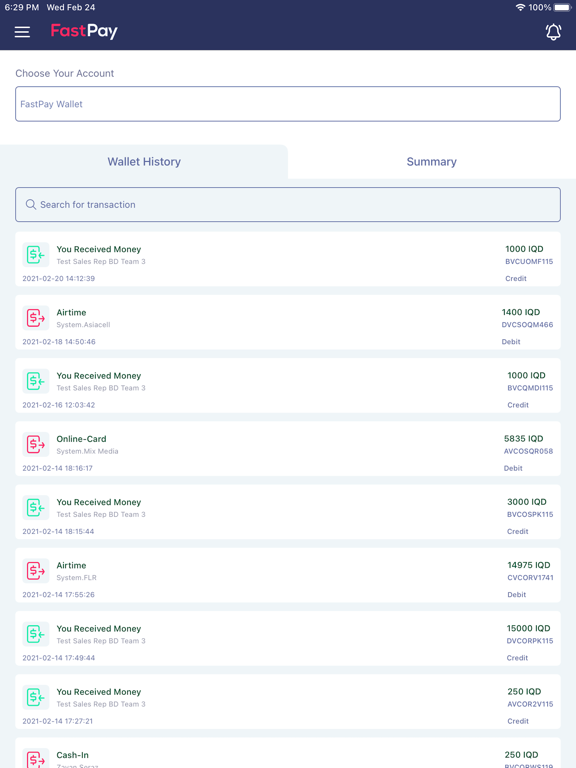
Task: Open the FastPay Wallet account dropdown
Action: 288,104
